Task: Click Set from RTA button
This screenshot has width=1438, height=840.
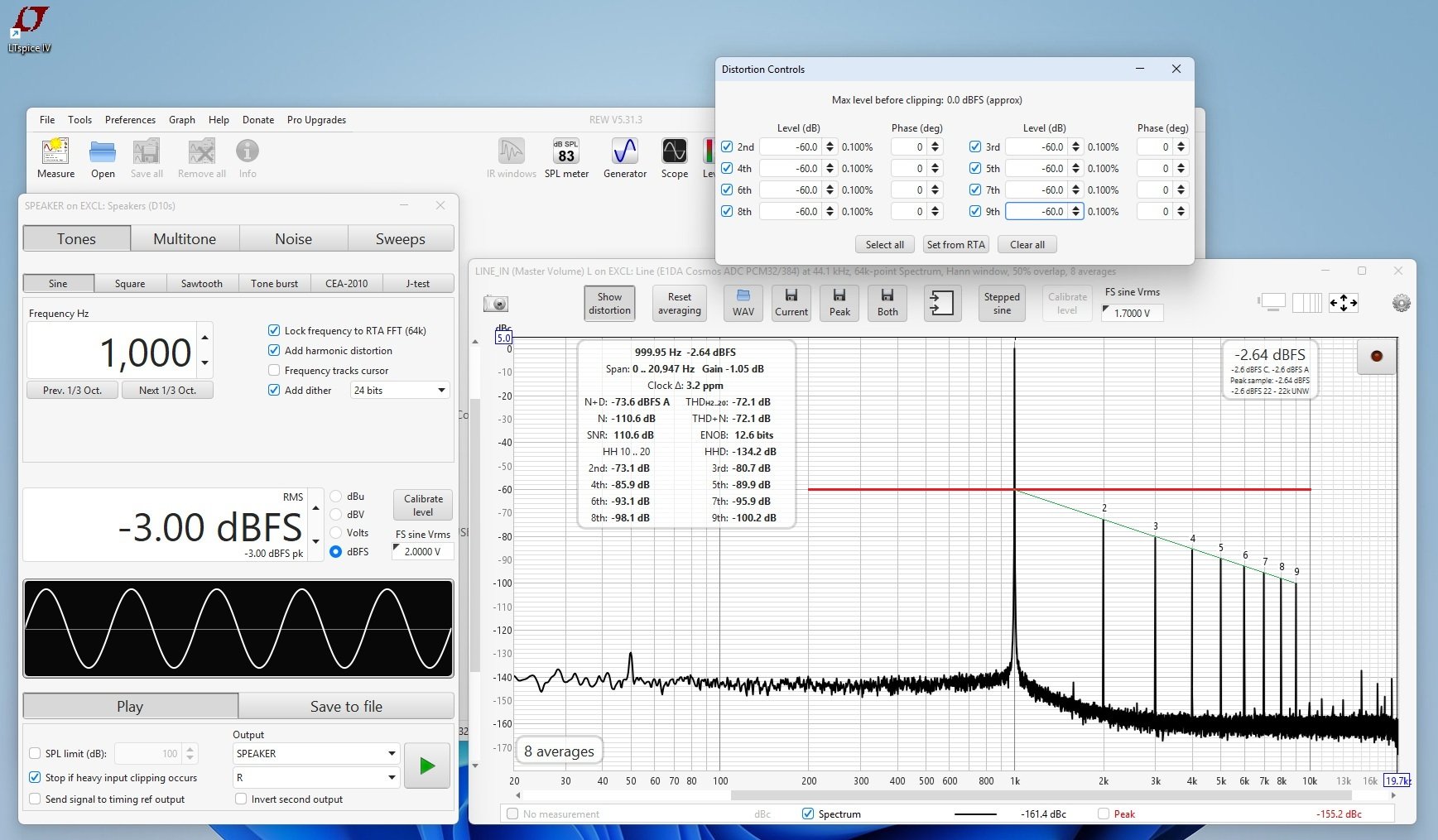Action: click(955, 244)
